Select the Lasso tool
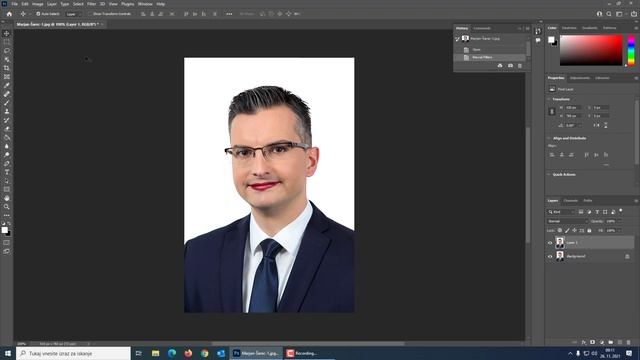Screen dimensions: 640x360 pyautogui.click(x=7, y=51)
